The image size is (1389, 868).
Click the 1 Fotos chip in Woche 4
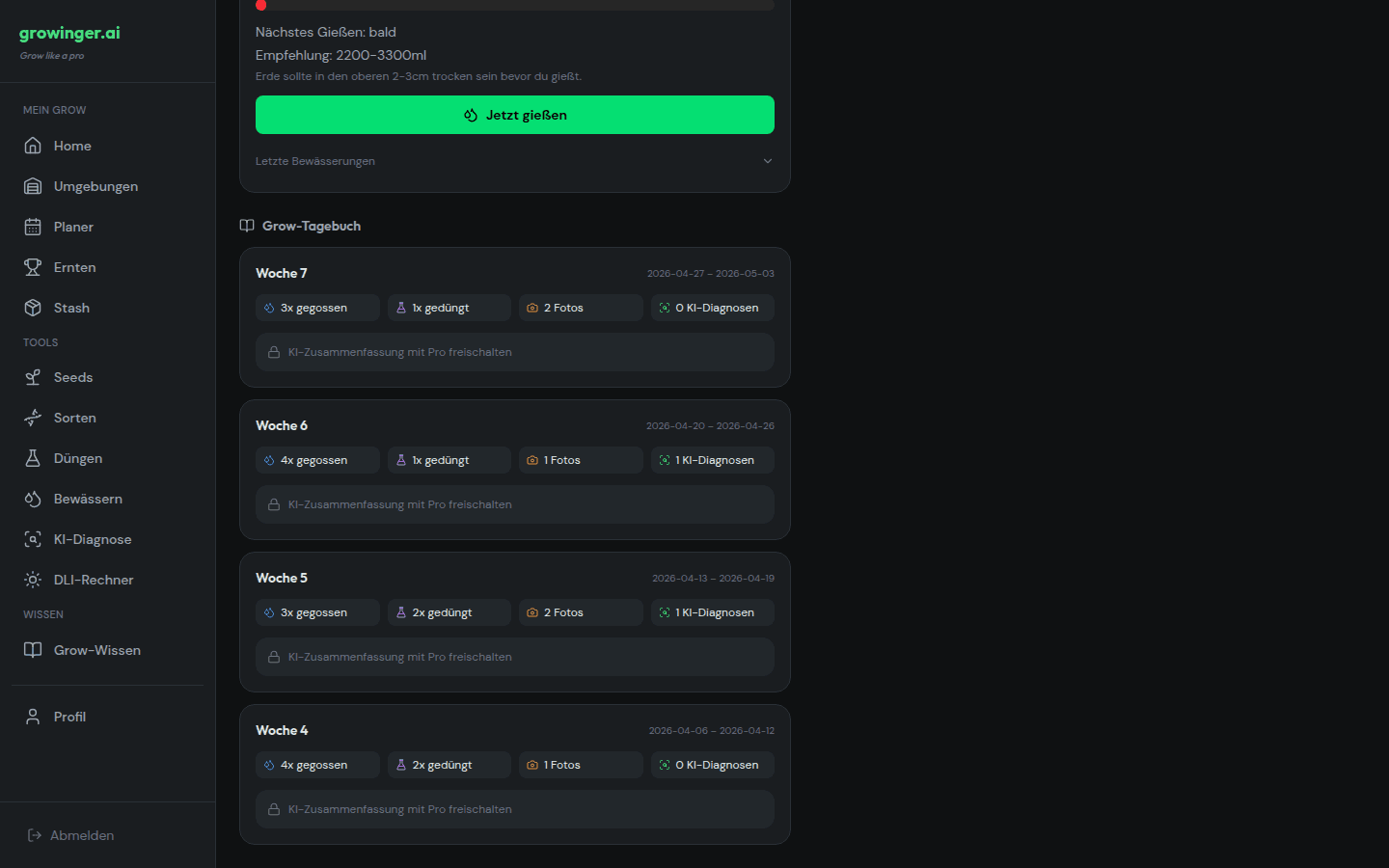pos(581,765)
